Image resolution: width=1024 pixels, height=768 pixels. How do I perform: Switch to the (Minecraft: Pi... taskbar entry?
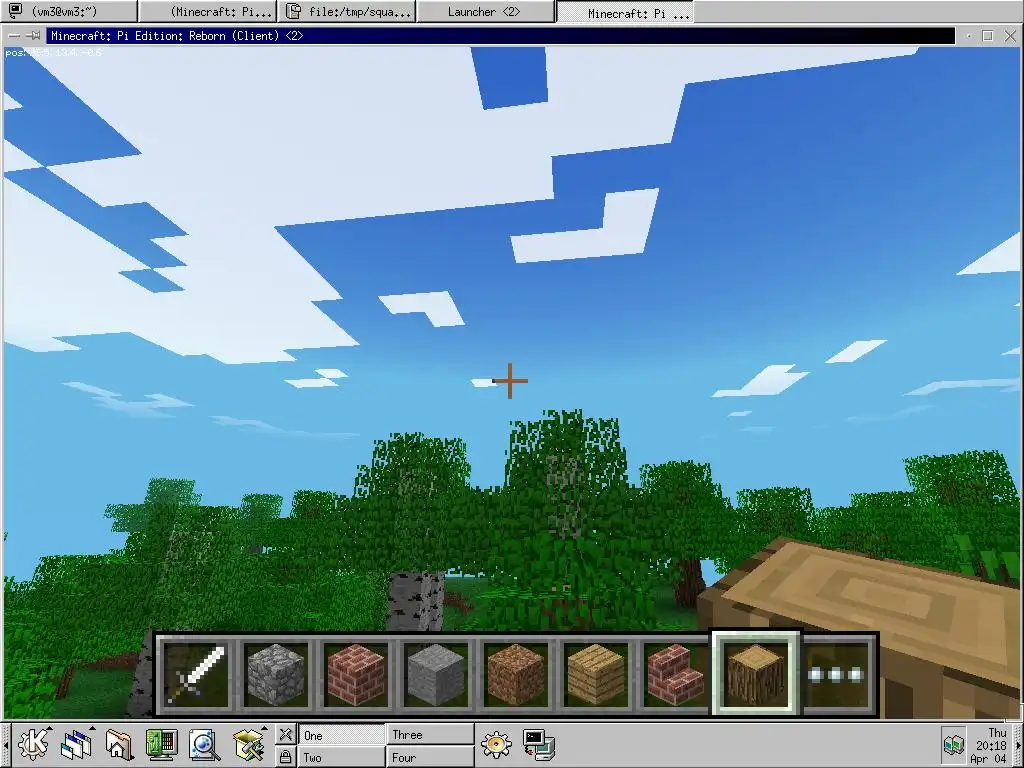coord(208,11)
